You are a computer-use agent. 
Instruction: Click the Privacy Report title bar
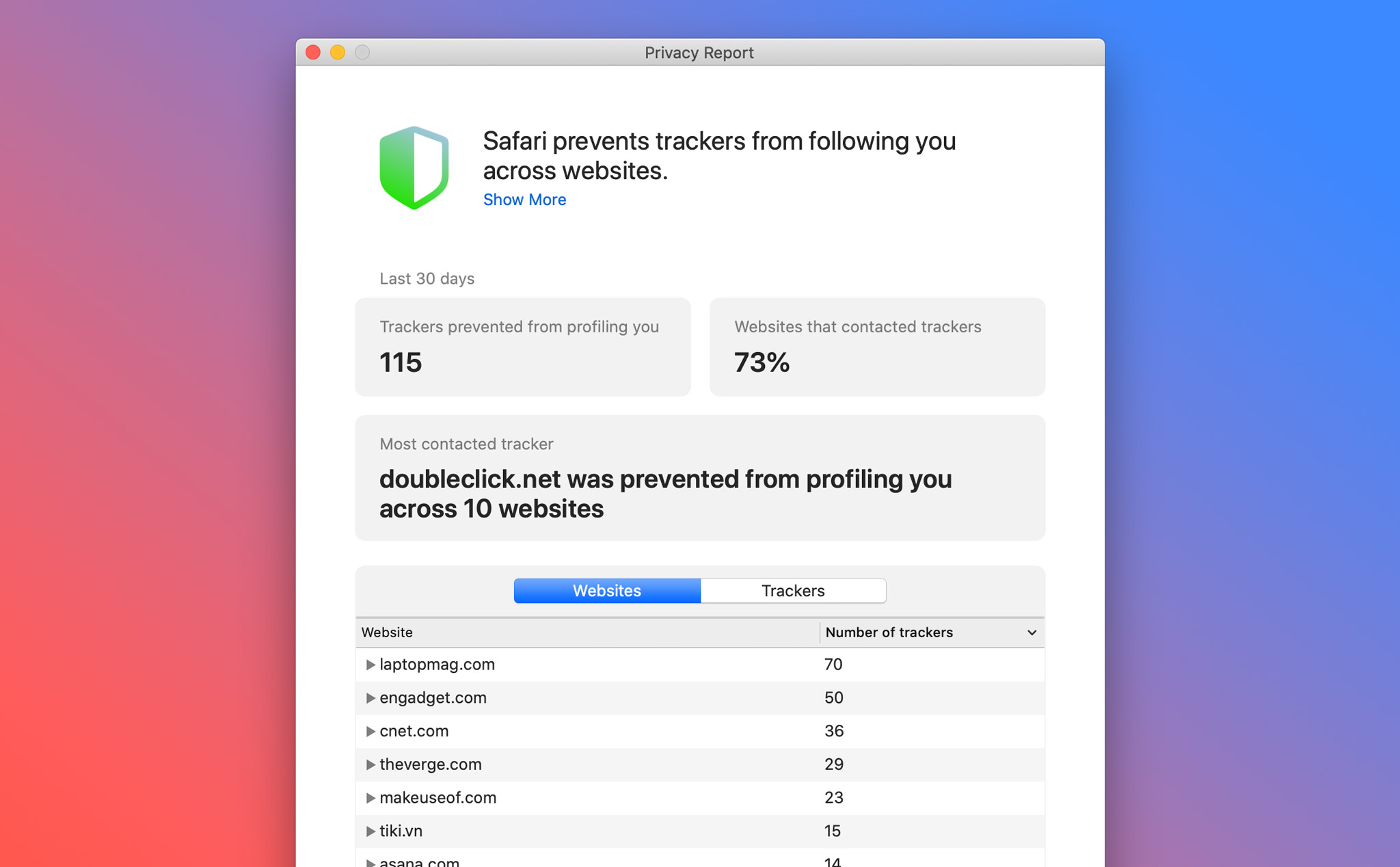click(699, 52)
